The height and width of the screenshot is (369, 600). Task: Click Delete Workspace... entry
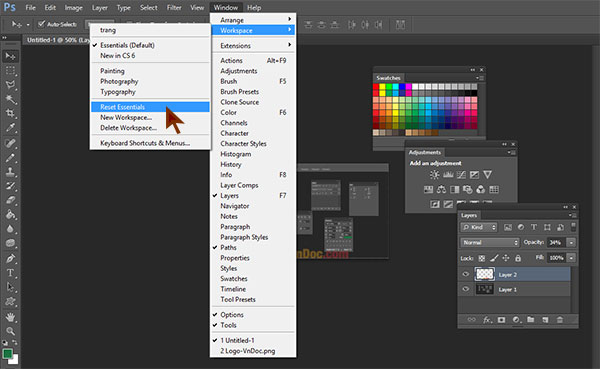coord(150,128)
